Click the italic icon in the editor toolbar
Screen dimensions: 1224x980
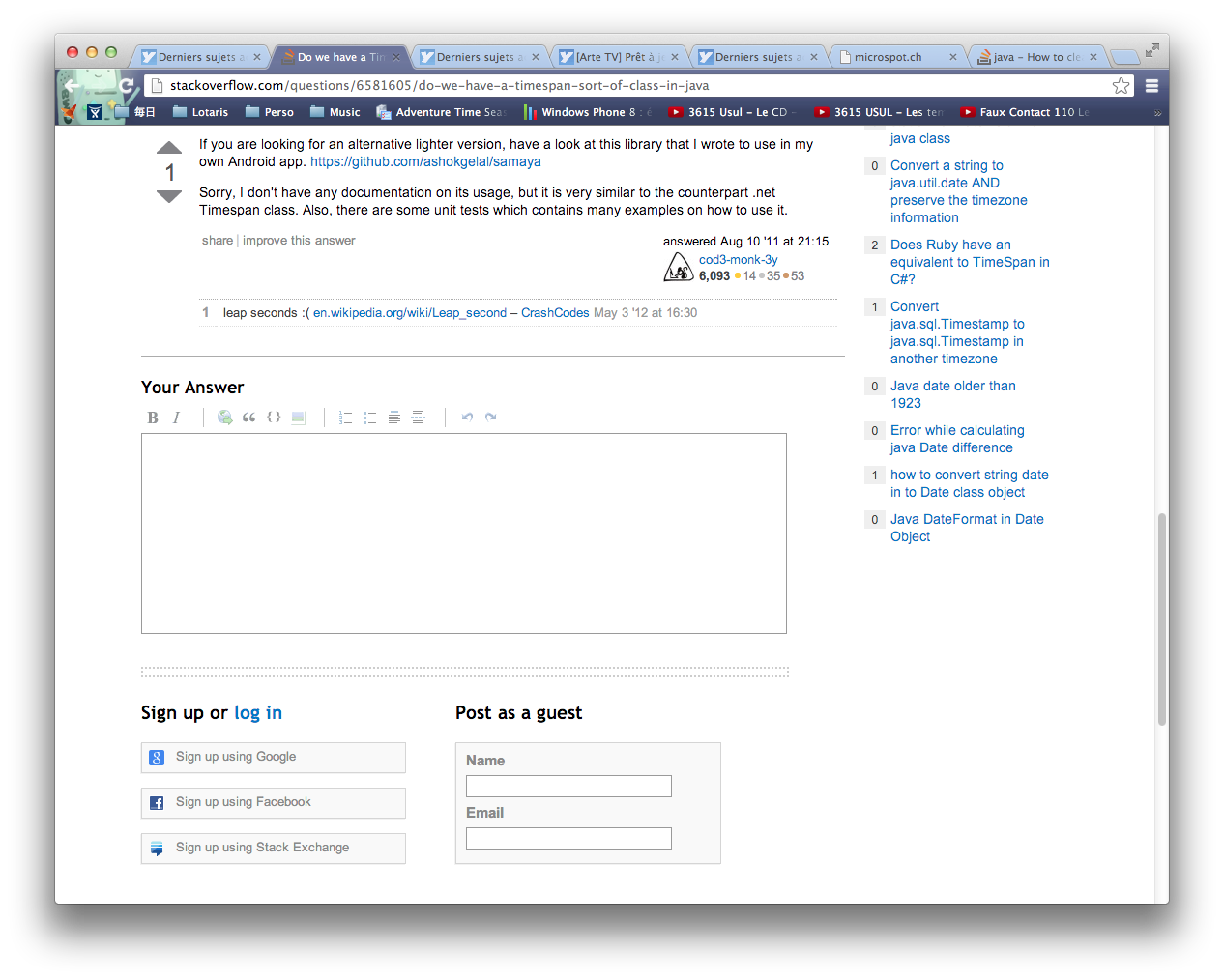(x=176, y=418)
